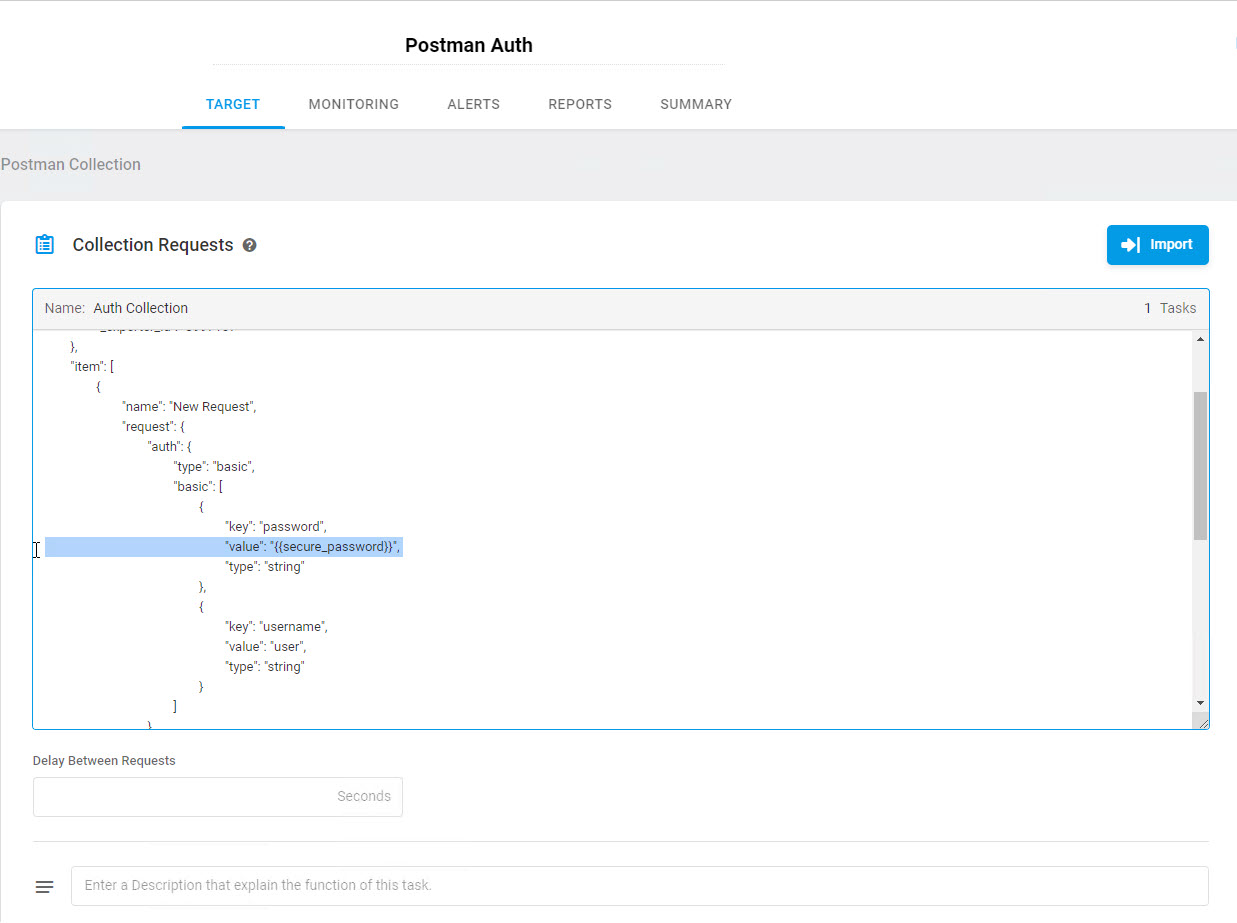This screenshot has height=923, width=1237.
Task: Click the 1 Tasks counter label
Action: (1170, 308)
